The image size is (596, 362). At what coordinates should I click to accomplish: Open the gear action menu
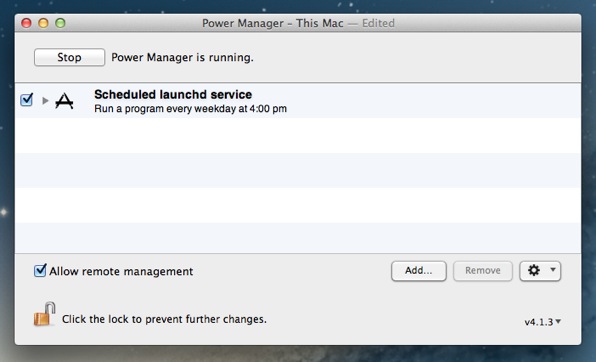540,271
